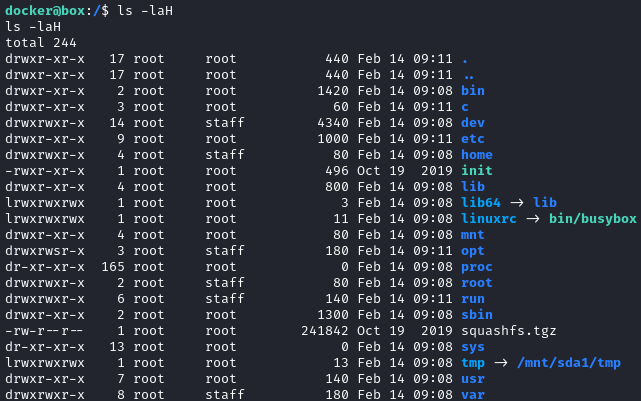Click the 'linuxrc' symlink name
Viewport: 641px width, 401px height.
tap(489, 219)
